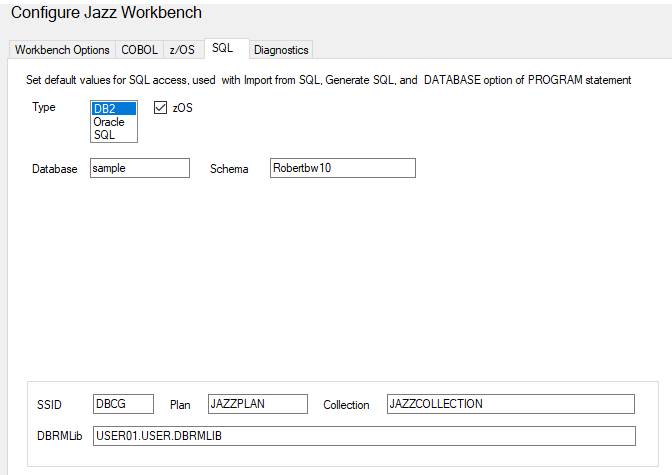Select SQL in the Type list

pyautogui.click(x=114, y=135)
